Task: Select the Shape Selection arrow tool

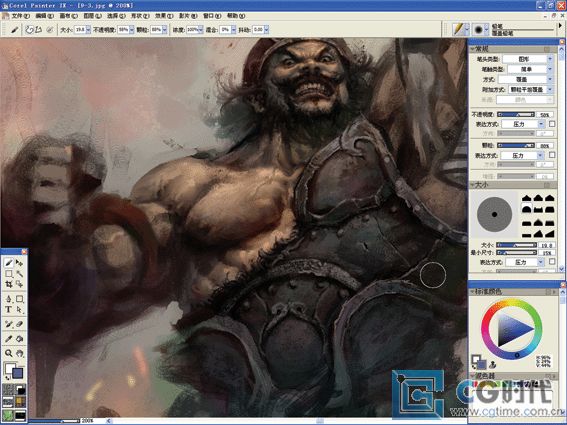Action: click(20, 310)
